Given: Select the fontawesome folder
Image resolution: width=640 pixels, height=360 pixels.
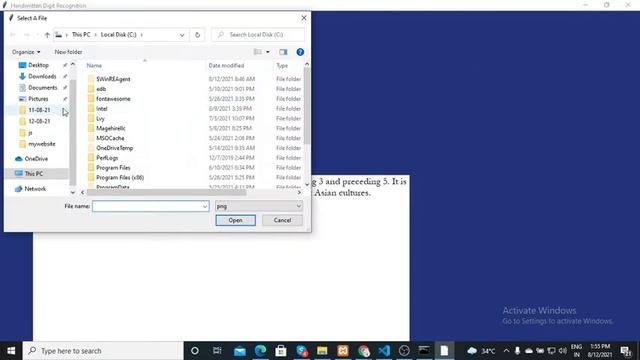Looking at the screenshot, I should tap(113, 99).
